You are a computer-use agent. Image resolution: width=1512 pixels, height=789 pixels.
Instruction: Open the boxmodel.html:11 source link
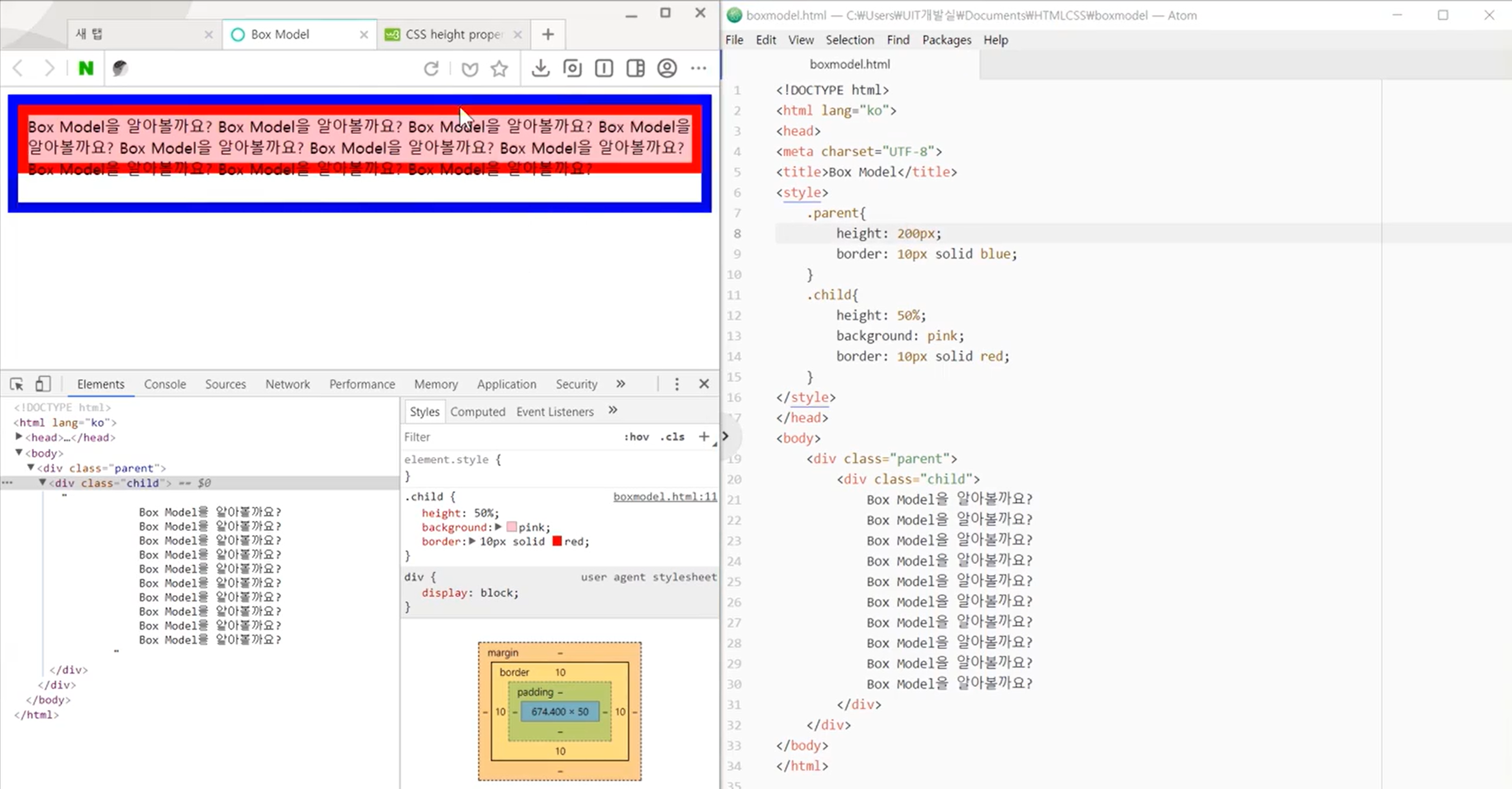[664, 497]
